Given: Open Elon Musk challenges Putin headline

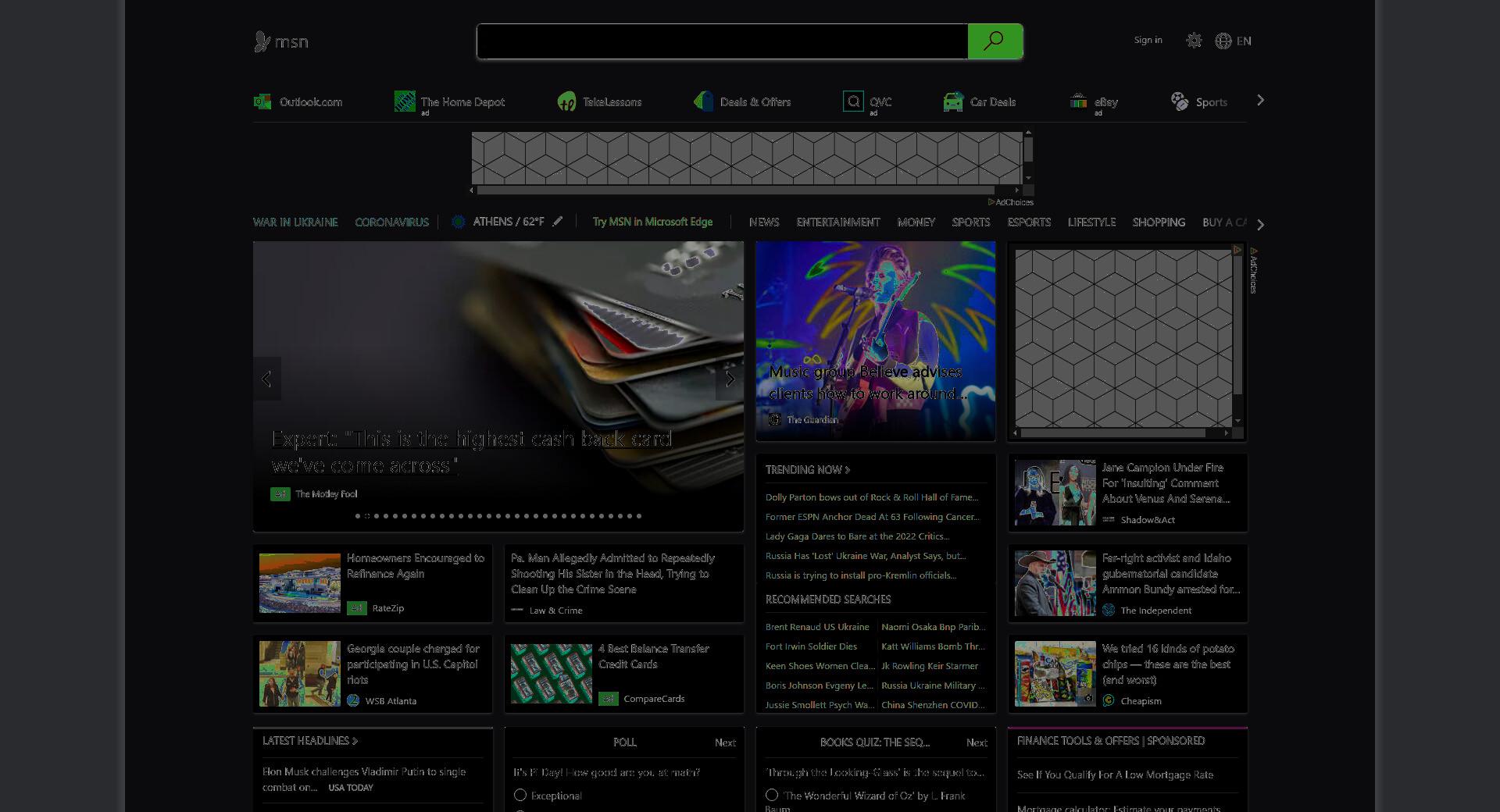Looking at the screenshot, I should tap(364, 779).
